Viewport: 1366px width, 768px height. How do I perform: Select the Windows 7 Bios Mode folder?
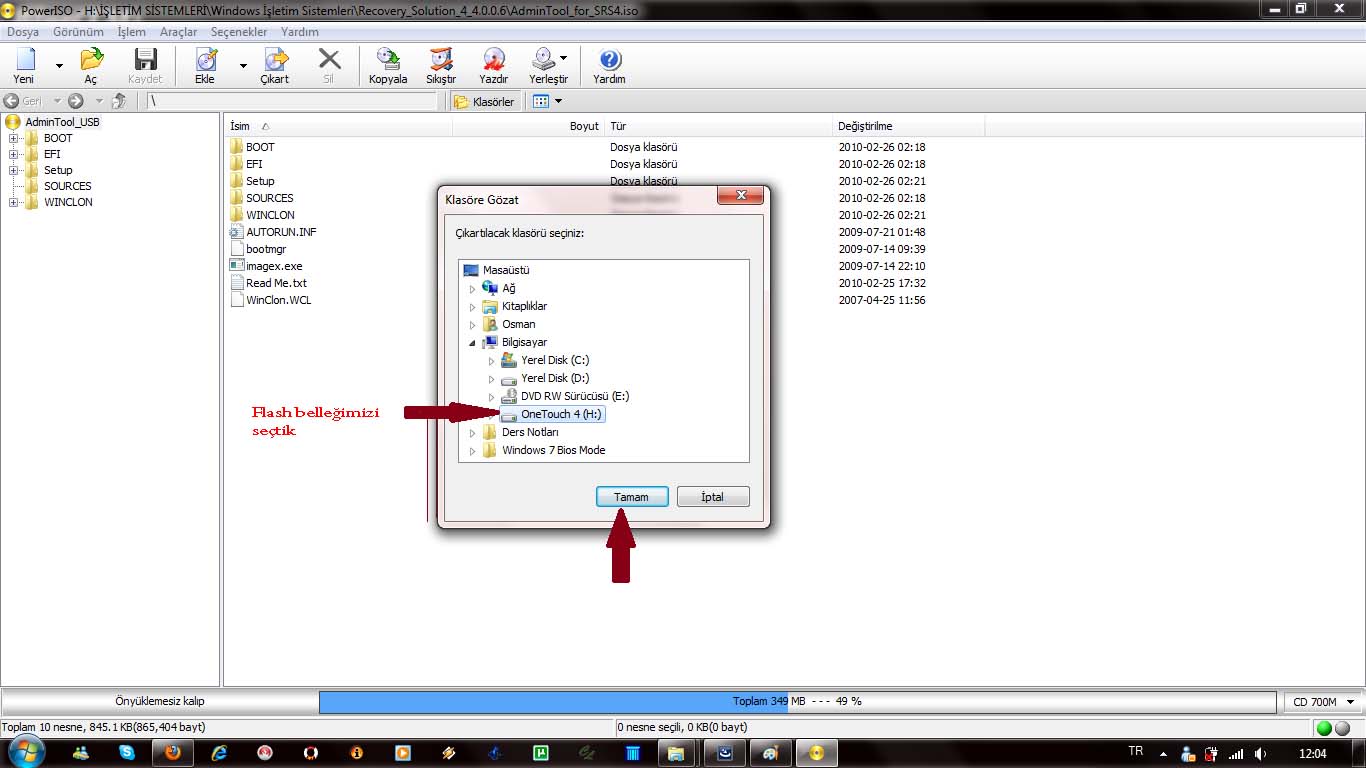coord(553,450)
